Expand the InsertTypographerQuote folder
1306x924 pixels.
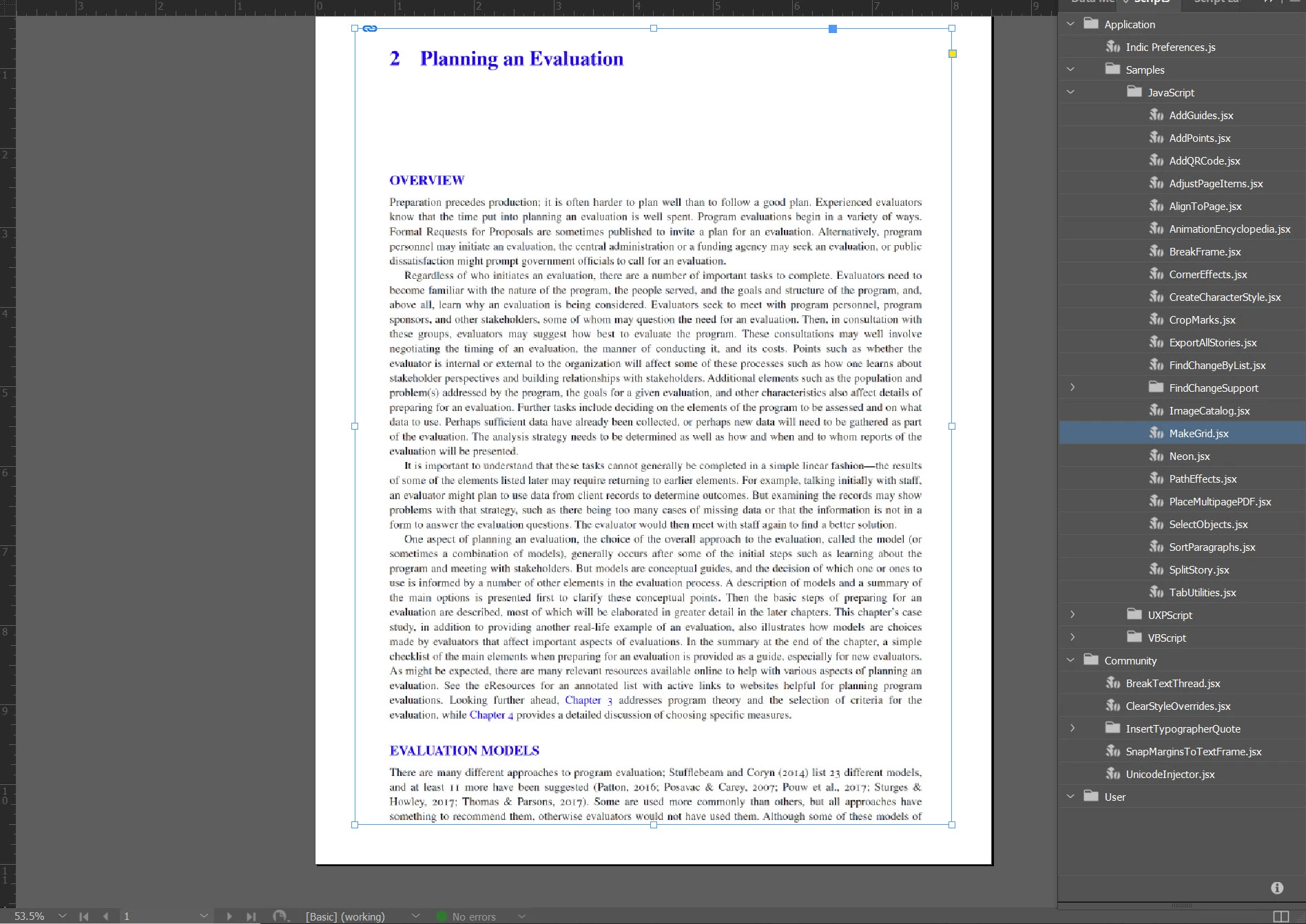coord(1072,728)
